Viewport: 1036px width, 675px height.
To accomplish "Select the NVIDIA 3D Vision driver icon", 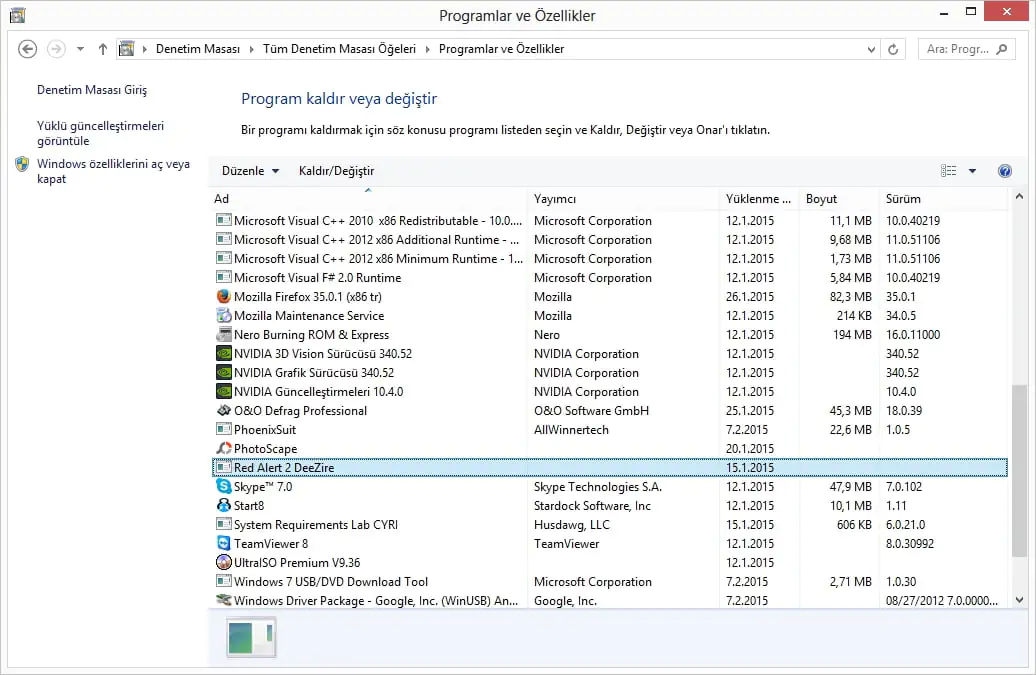I will (x=224, y=354).
